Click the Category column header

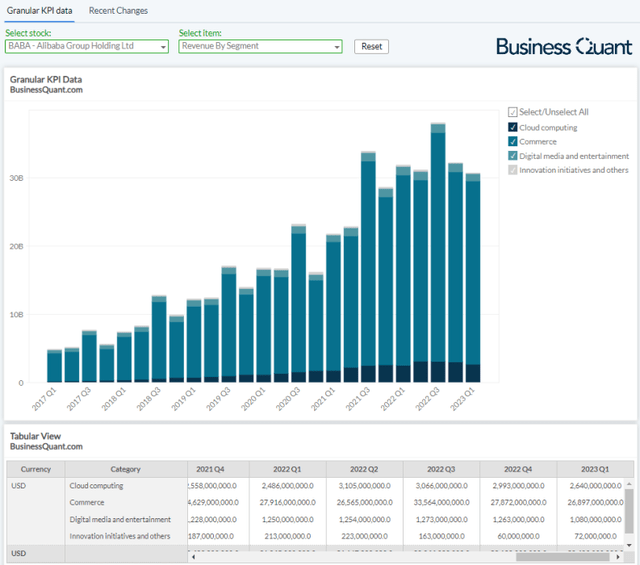tap(126, 469)
